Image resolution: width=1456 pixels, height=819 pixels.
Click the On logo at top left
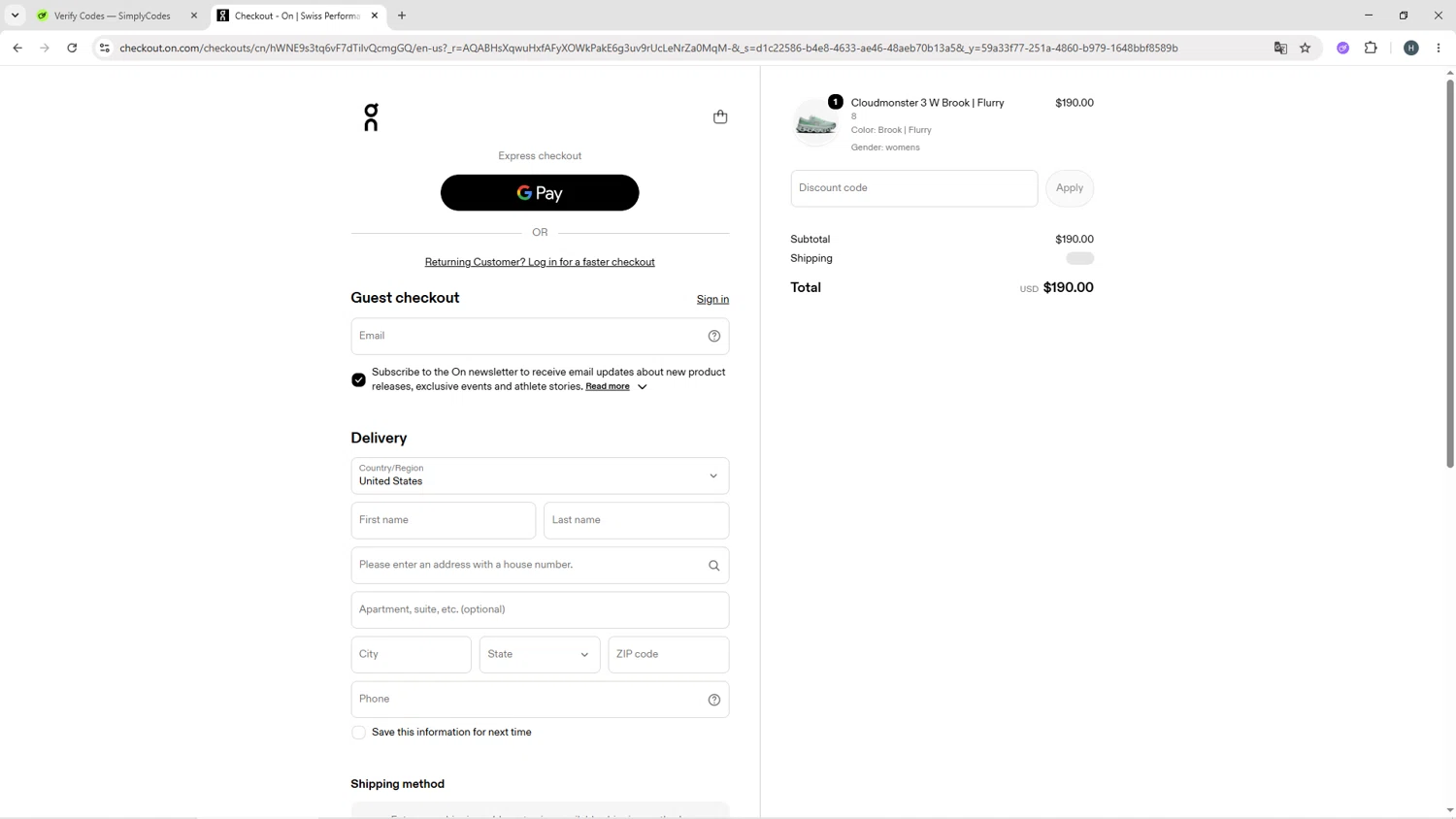[371, 117]
